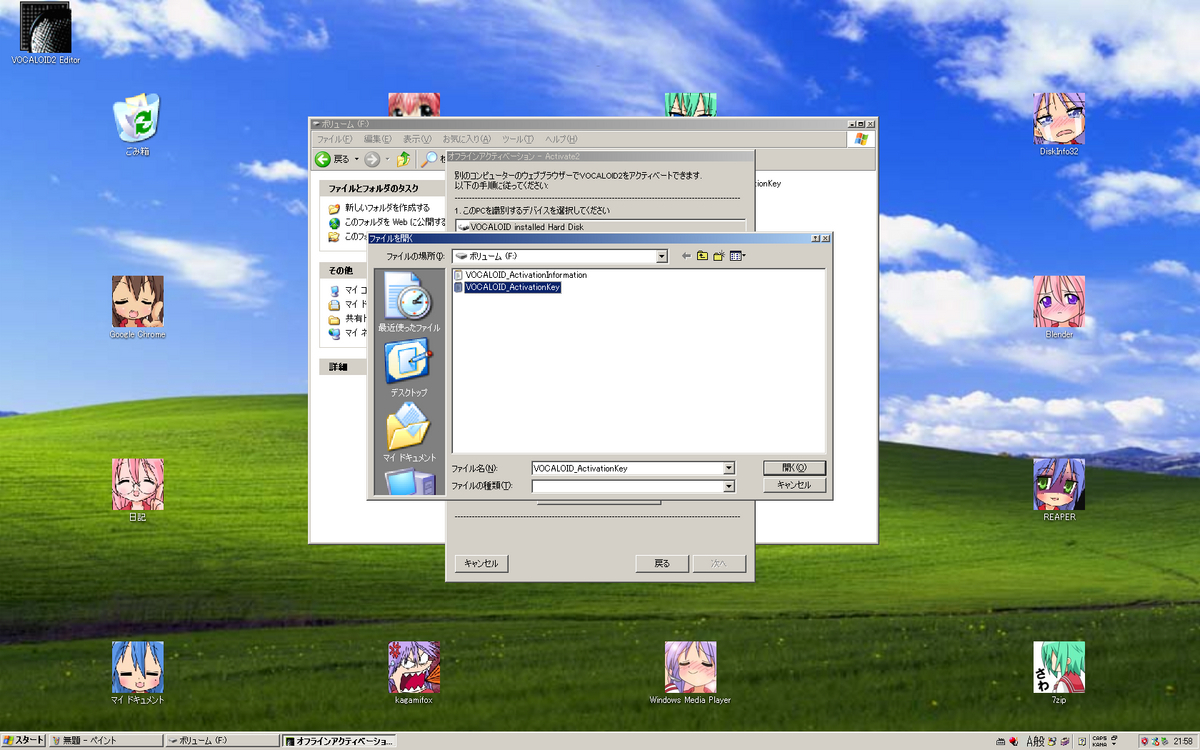Select VOCALOID_ActivationKey file in list
1200x750 pixels.
(508, 287)
